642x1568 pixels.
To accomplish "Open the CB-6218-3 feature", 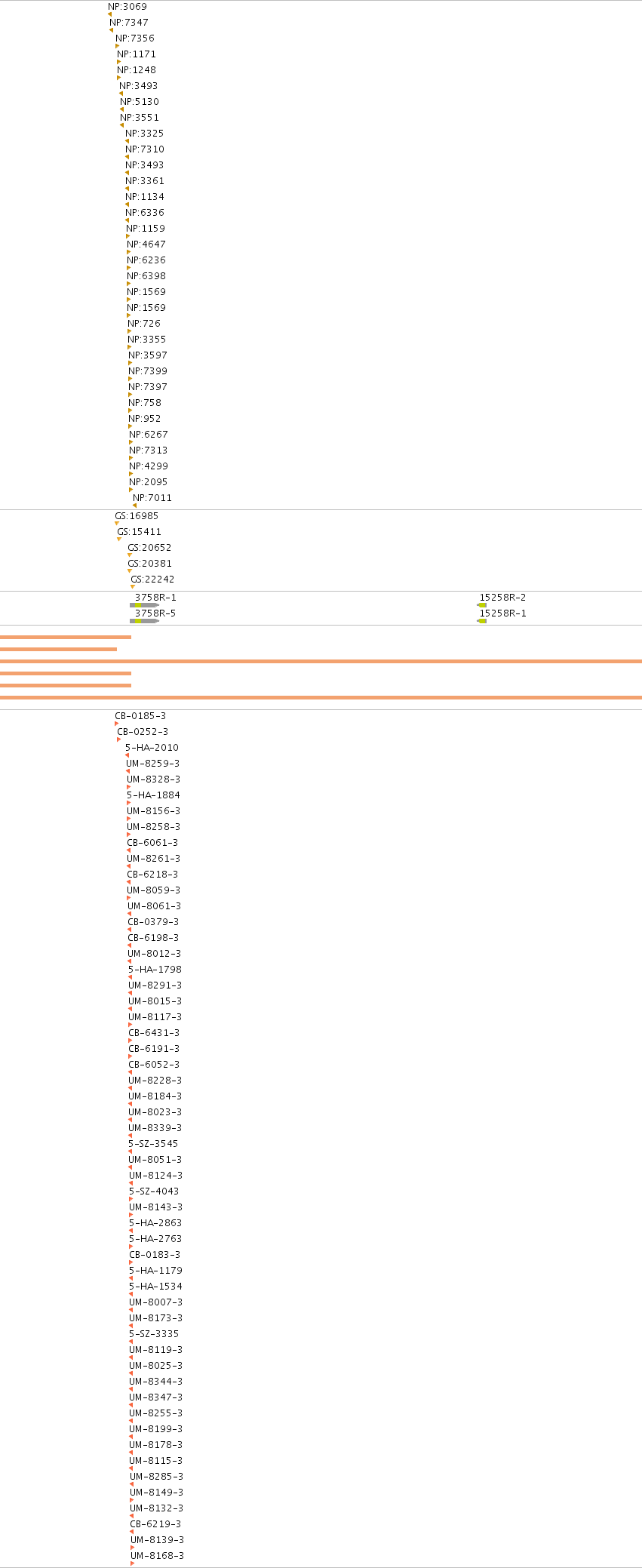I will point(152,875).
